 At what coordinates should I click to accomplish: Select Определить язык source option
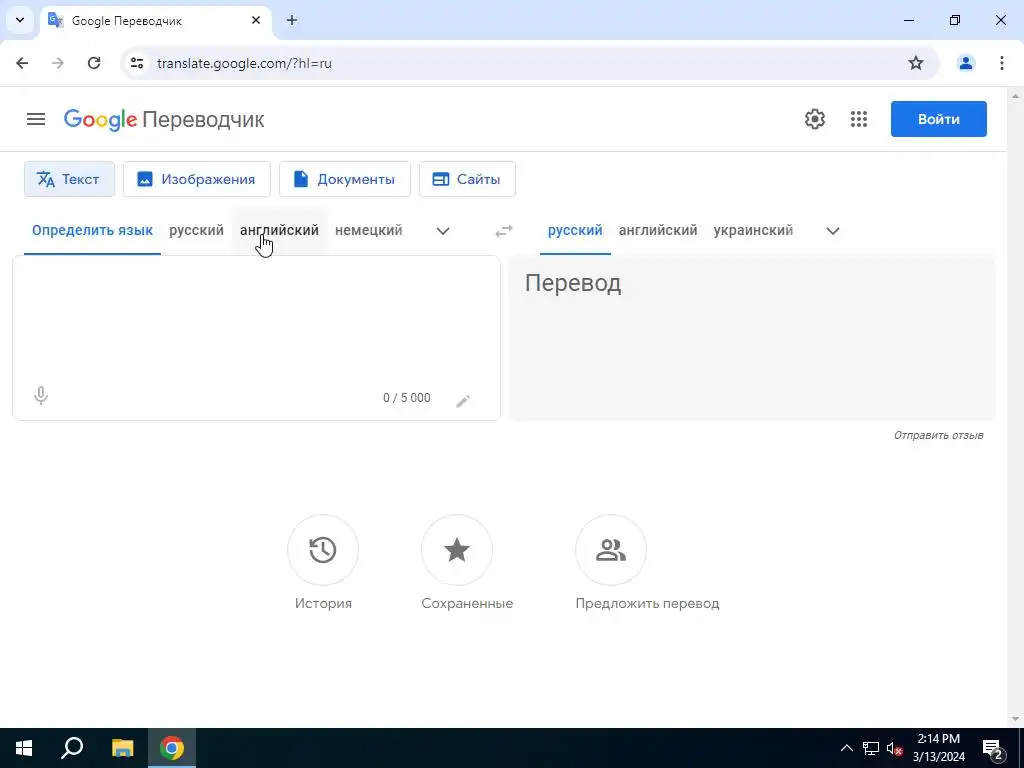pos(92,231)
